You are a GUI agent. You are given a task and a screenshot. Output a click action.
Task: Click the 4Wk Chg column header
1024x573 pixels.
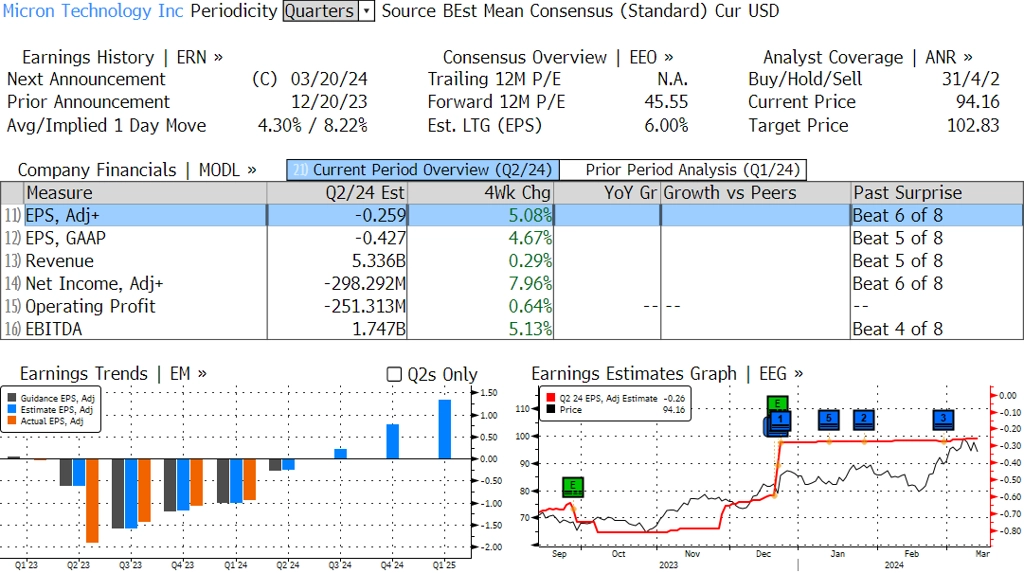pyautogui.click(x=480, y=193)
